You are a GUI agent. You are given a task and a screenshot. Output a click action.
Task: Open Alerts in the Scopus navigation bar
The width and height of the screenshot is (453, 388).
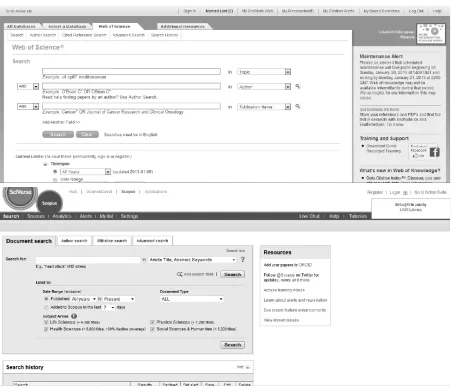86,216
